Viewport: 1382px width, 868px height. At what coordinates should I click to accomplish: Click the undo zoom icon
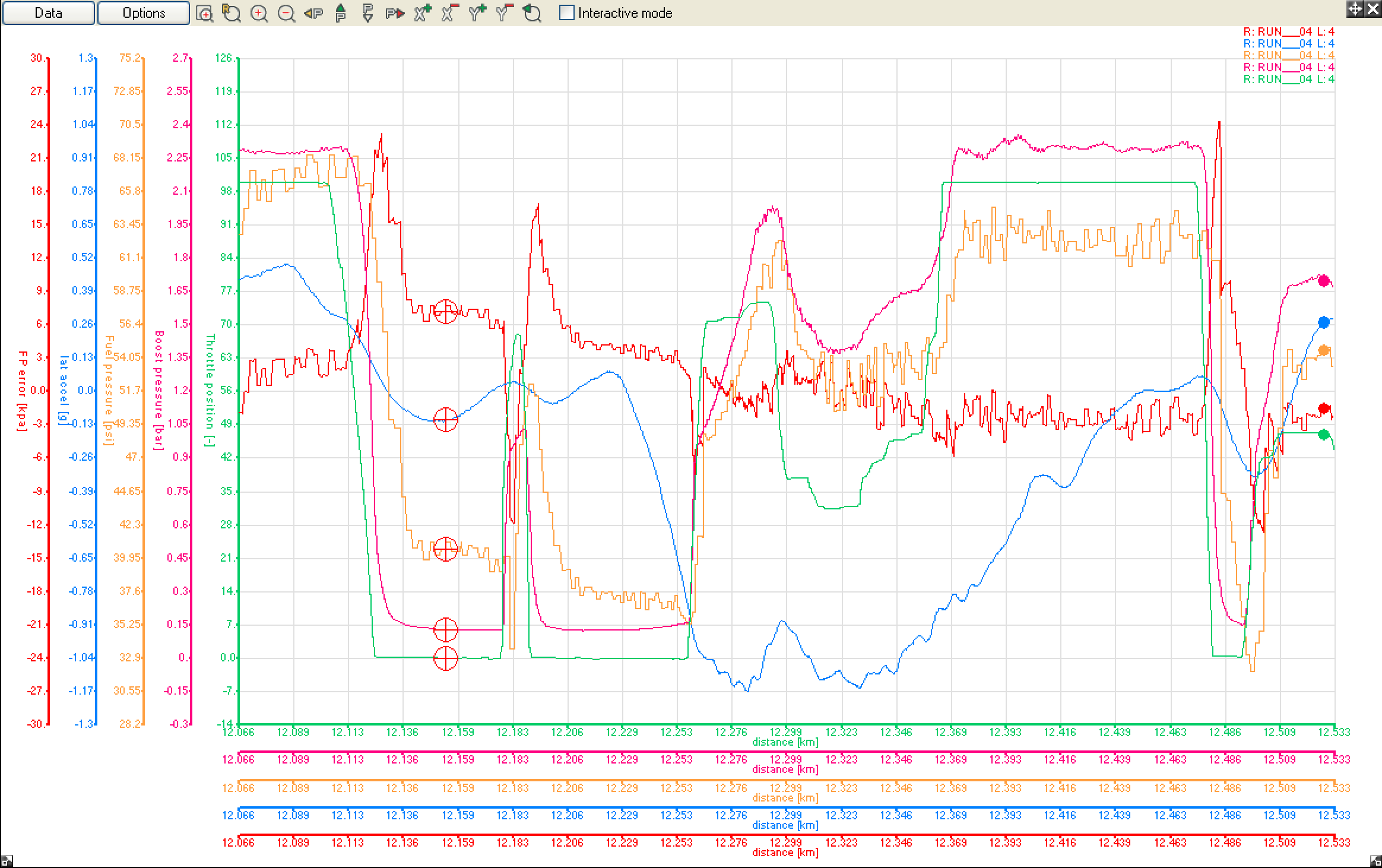[x=532, y=13]
